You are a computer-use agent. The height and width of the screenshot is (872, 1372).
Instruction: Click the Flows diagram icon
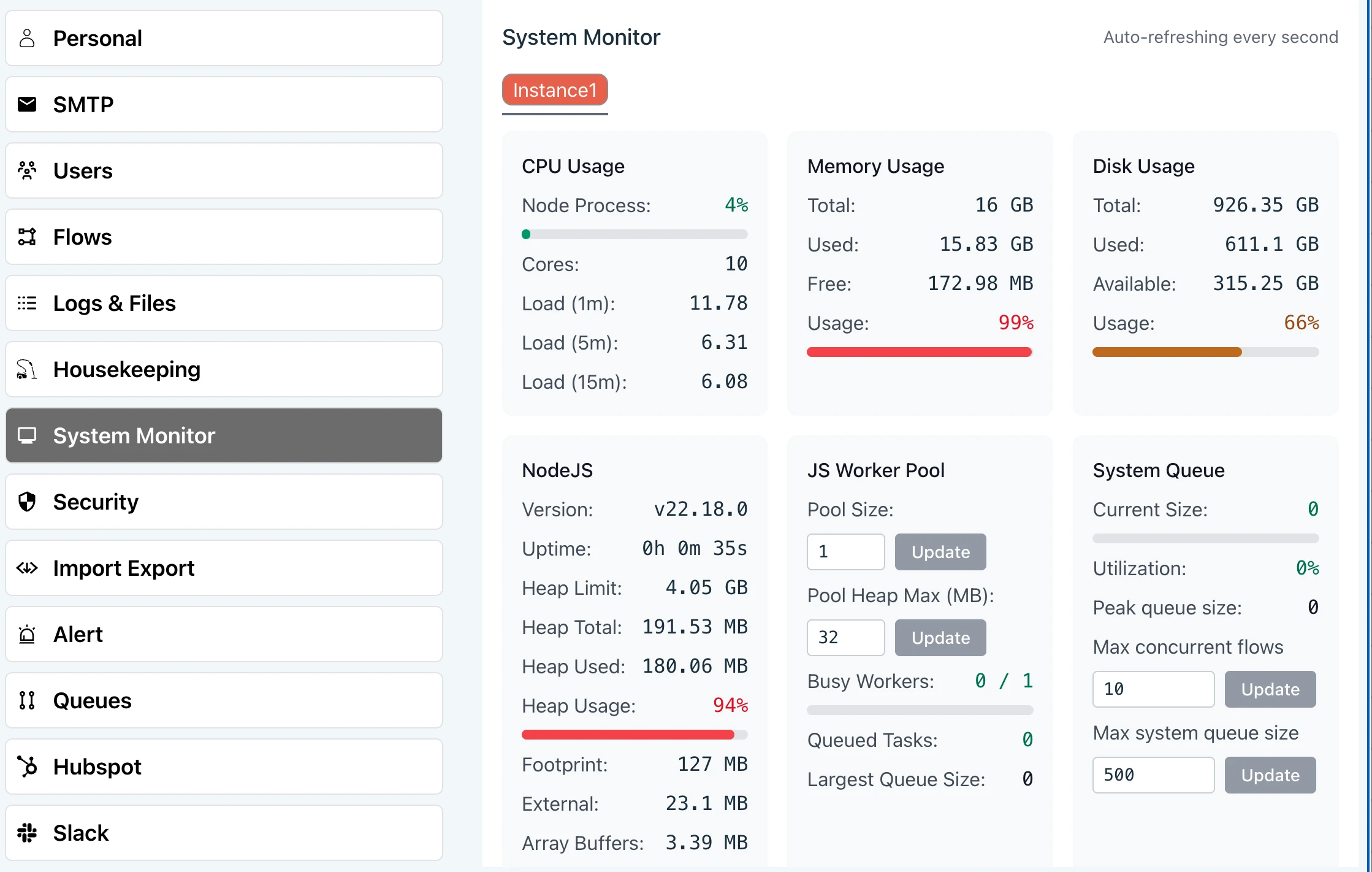tap(27, 237)
